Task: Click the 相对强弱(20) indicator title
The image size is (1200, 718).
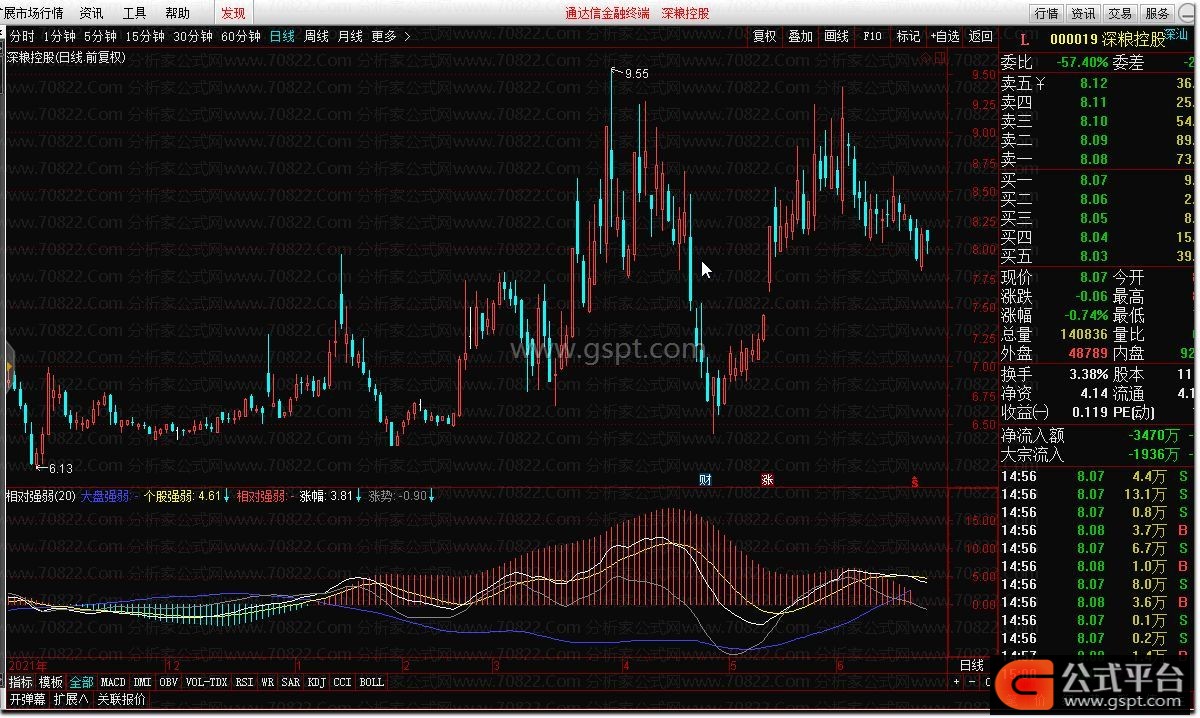Action: tap(42, 495)
